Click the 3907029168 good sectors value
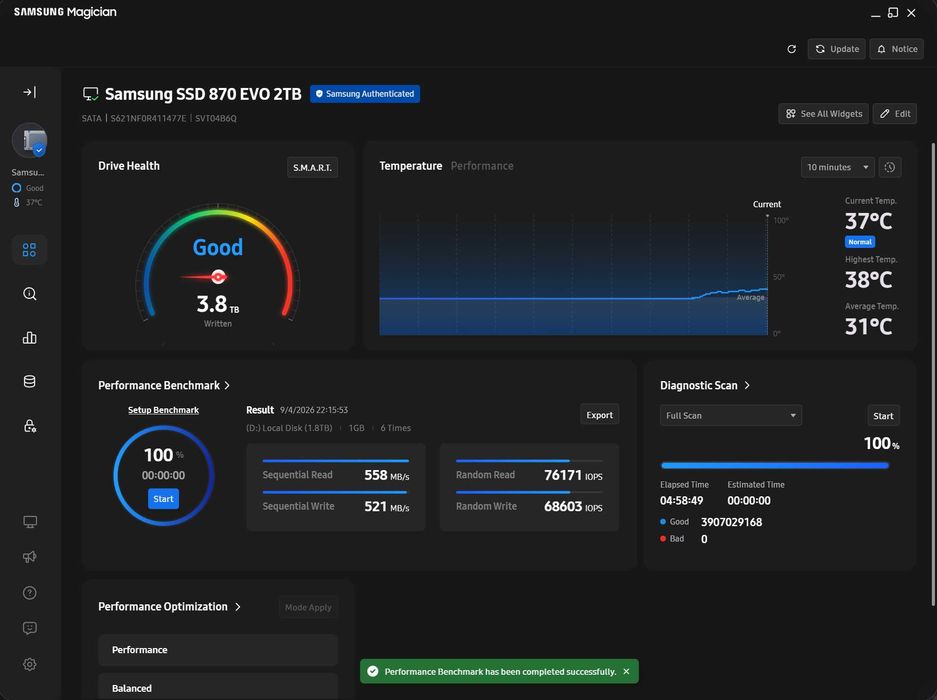This screenshot has width=937, height=700. 731,522
